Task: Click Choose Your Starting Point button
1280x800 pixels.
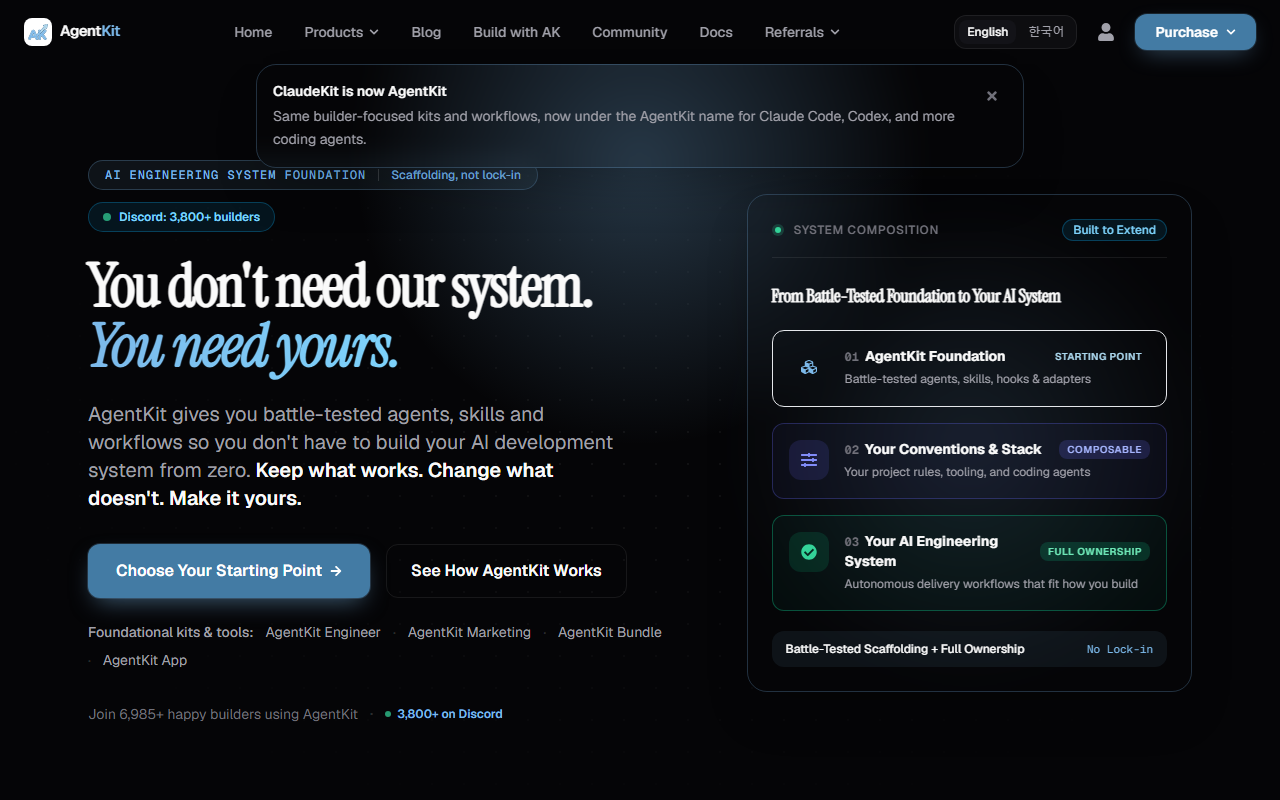Action: coord(229,571)
